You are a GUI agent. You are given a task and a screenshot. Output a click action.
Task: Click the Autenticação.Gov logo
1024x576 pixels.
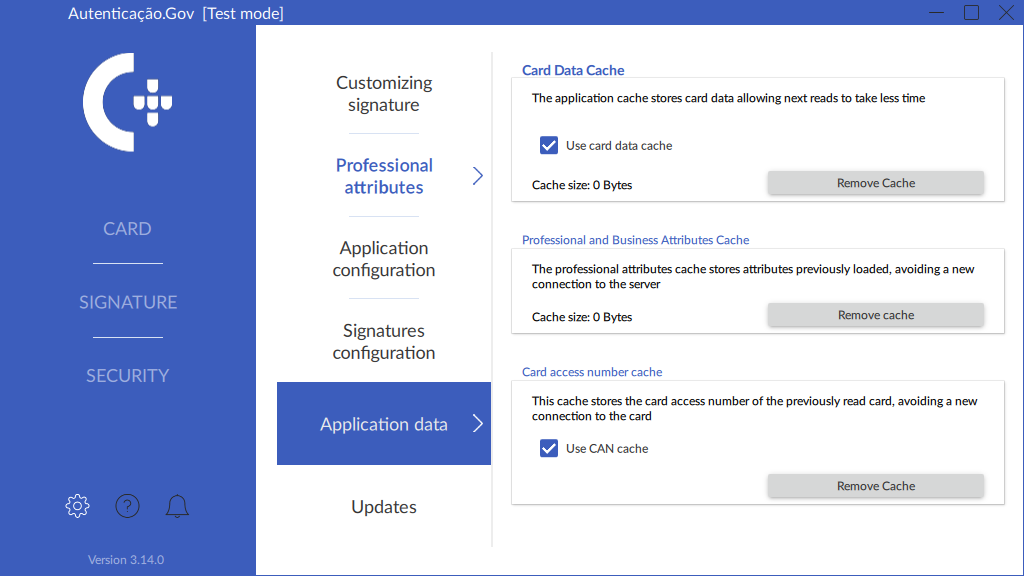click(x=128, y=102)
